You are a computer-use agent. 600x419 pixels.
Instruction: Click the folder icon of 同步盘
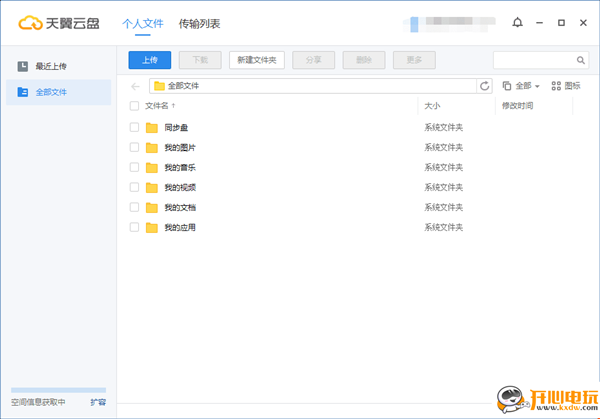[x=152, y=127]
